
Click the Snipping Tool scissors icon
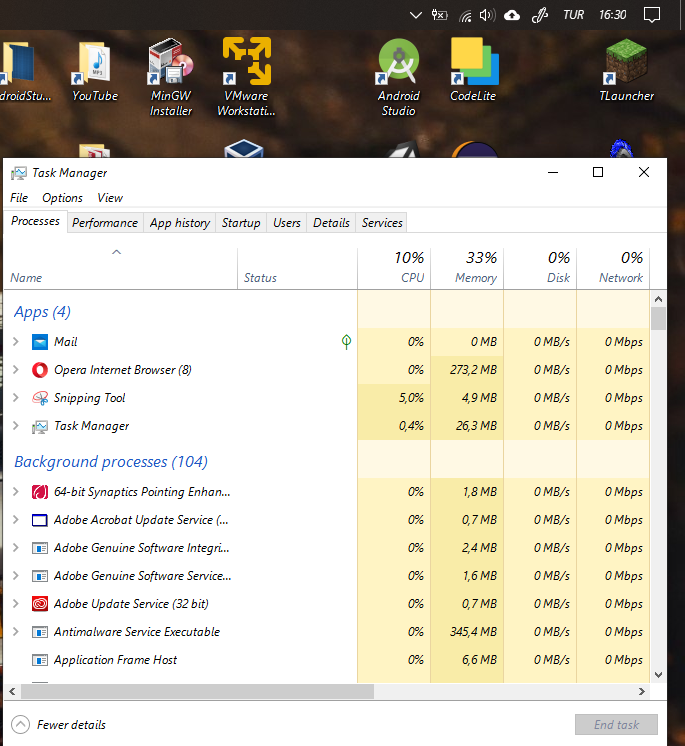[x=40, y=398]
